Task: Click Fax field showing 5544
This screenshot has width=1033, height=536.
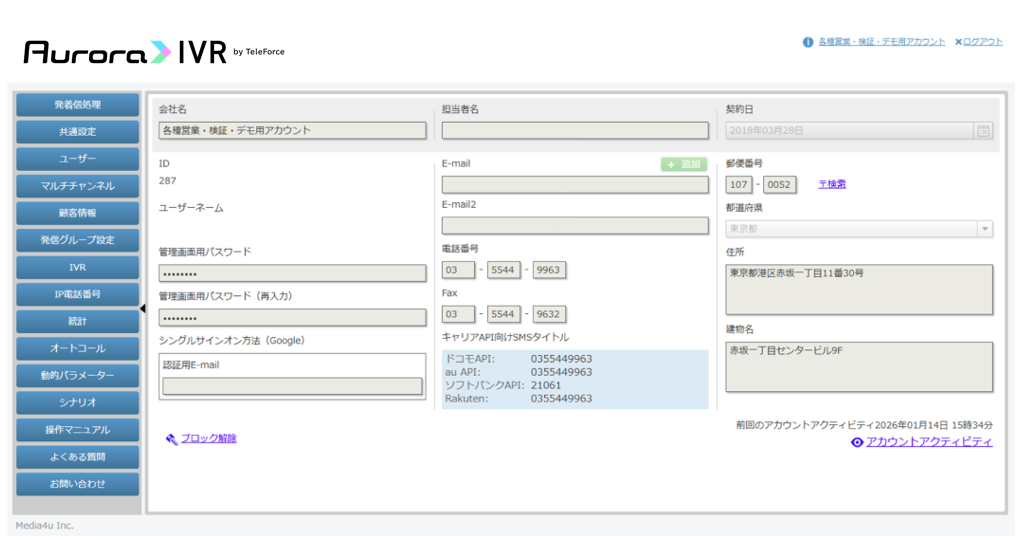Action: 503,314
